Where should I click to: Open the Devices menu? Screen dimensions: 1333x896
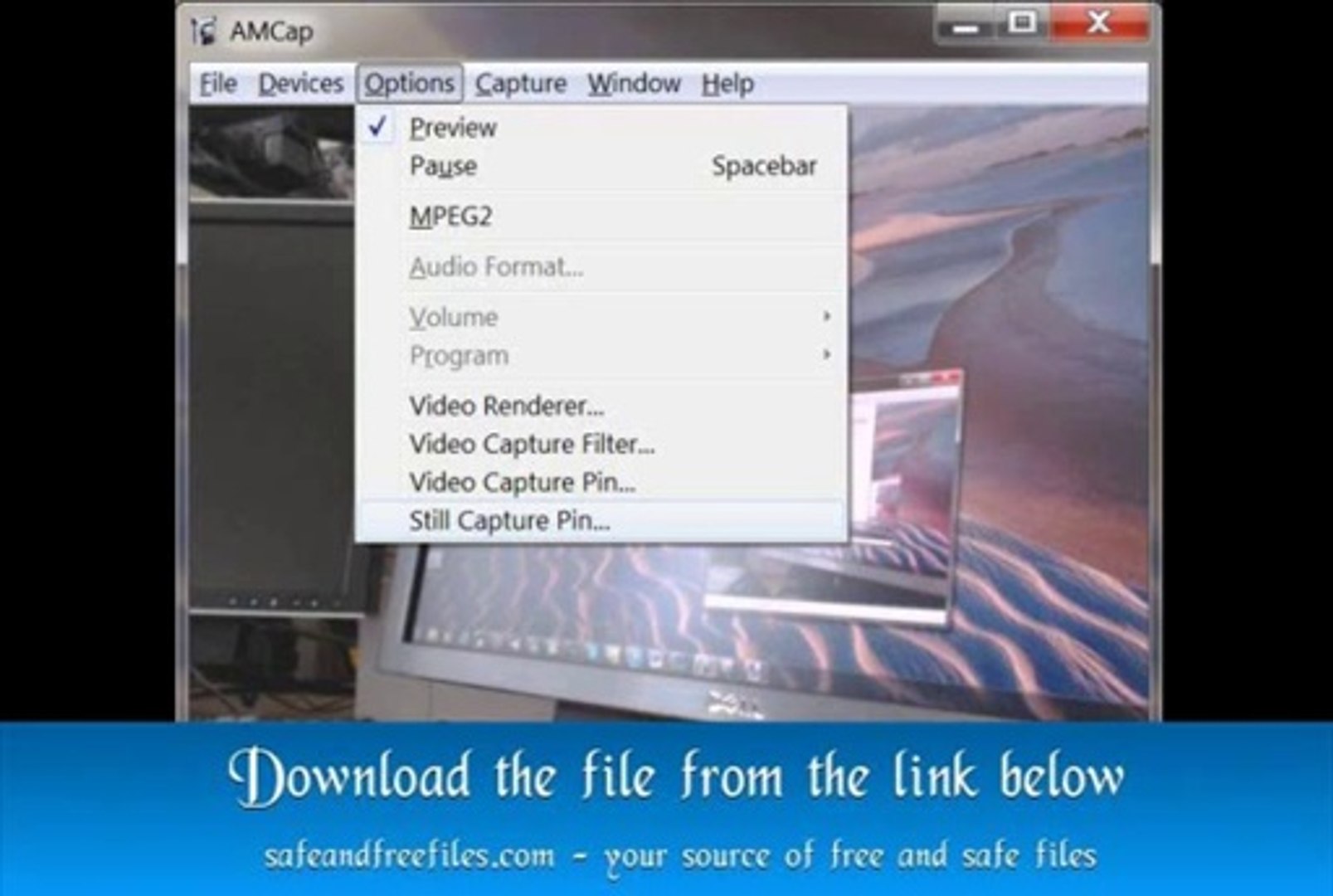pyautogui.click(x=300, y=84)
